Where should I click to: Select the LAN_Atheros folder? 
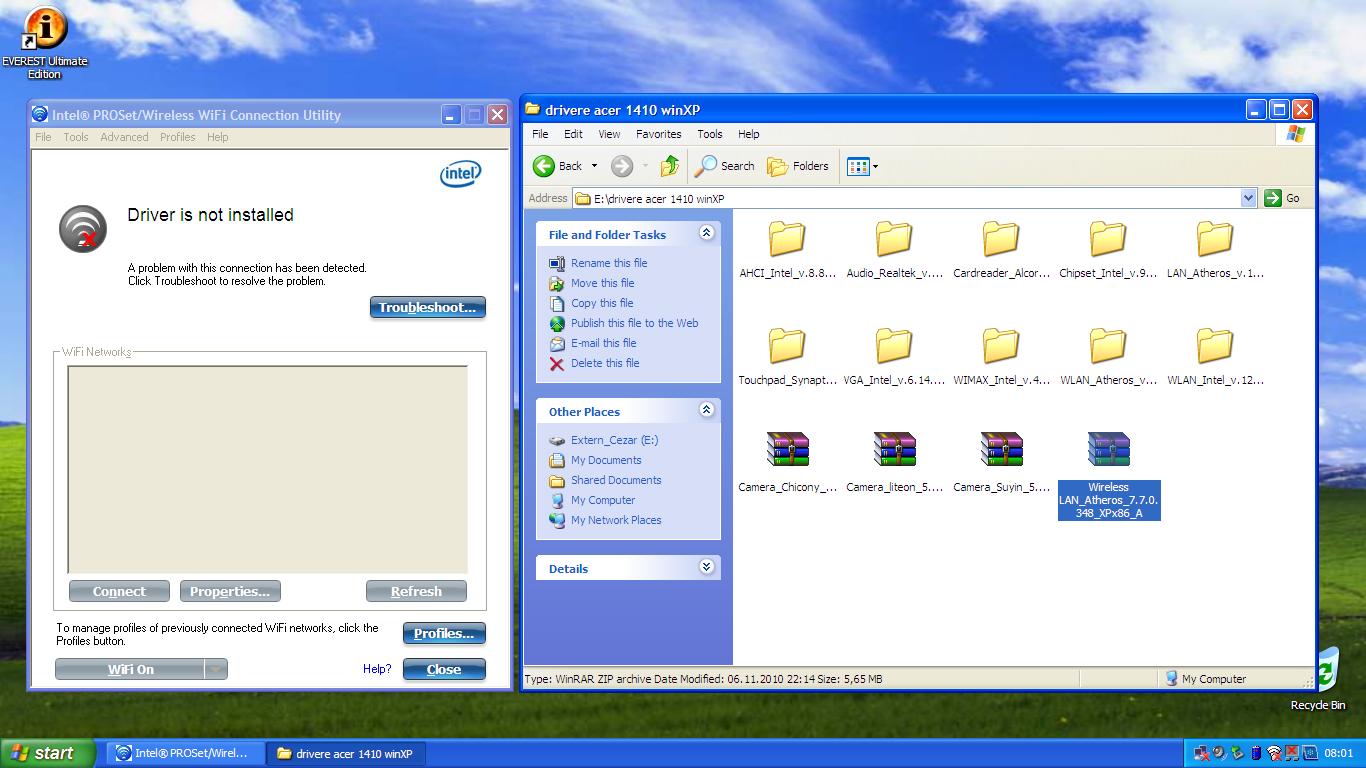pyautogui.click(x=1215, y=249)
